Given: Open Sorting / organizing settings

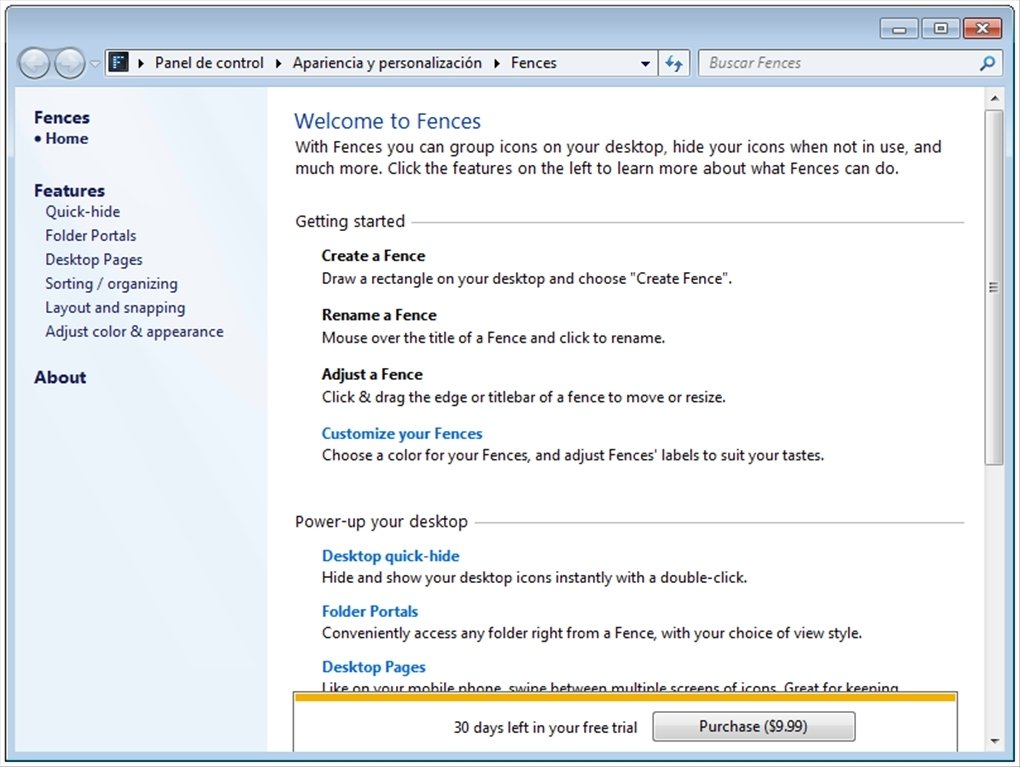Looking at the screenshot, I should (111, 284).
